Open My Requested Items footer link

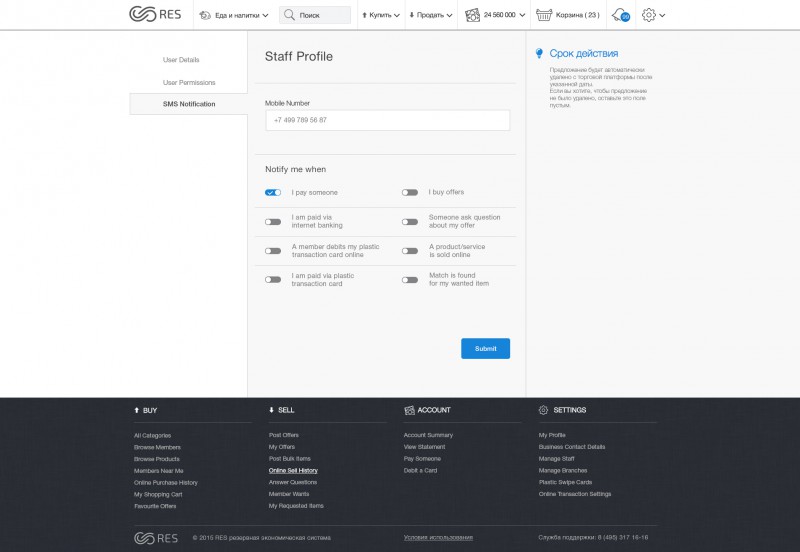point(296,506)
